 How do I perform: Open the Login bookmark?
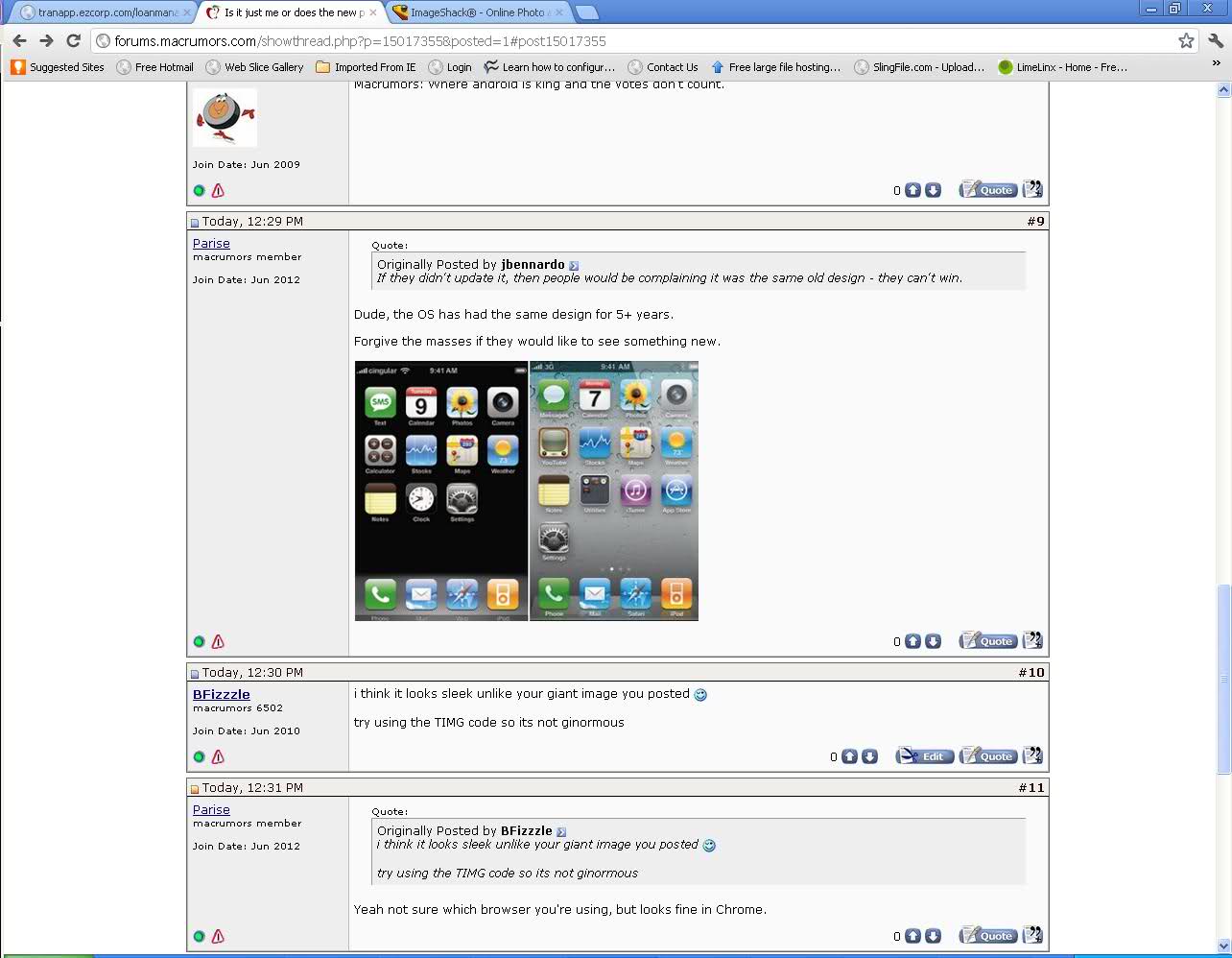click(x=450, y=67)
